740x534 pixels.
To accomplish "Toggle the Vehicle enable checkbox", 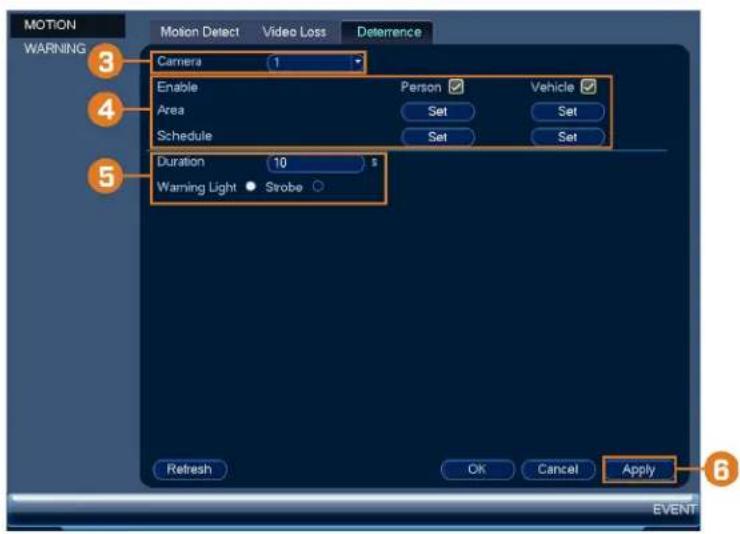I will pyautogui.click(x=588, y=86).
